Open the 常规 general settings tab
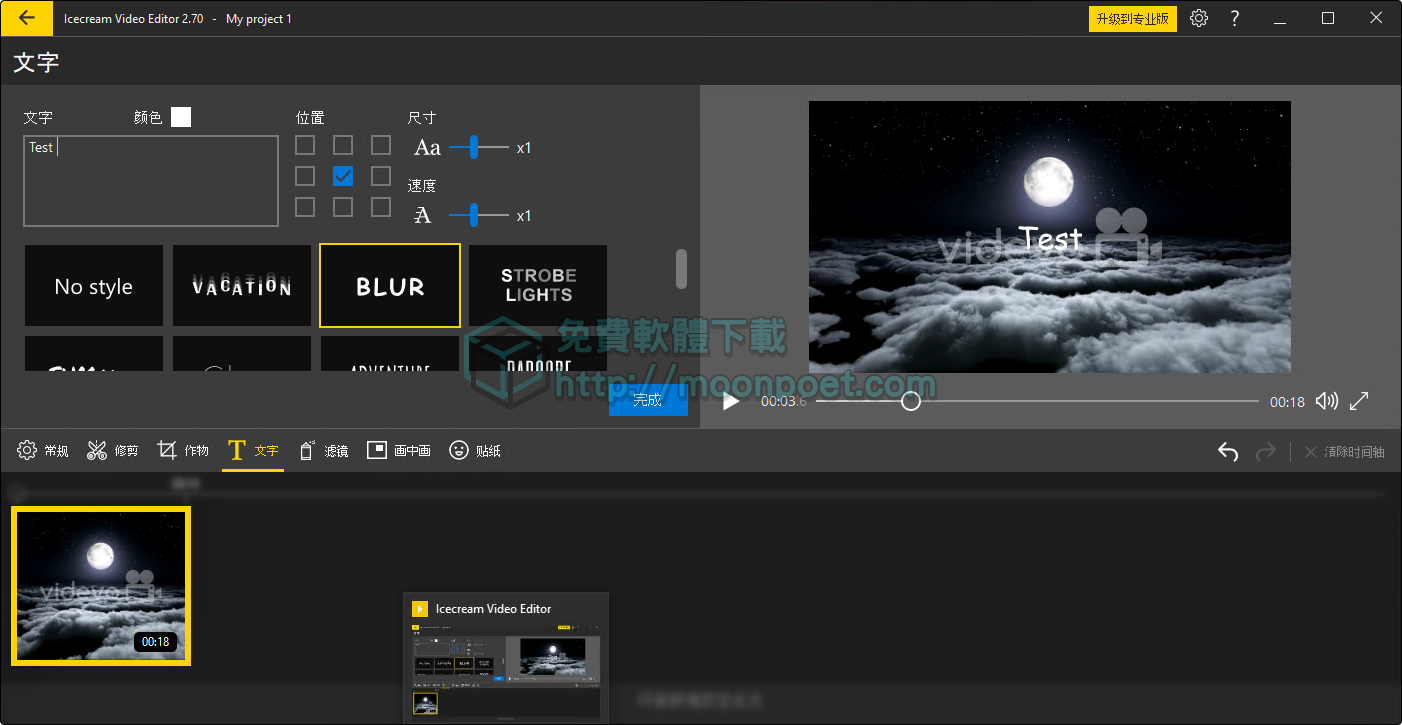 tap(42, 450)
